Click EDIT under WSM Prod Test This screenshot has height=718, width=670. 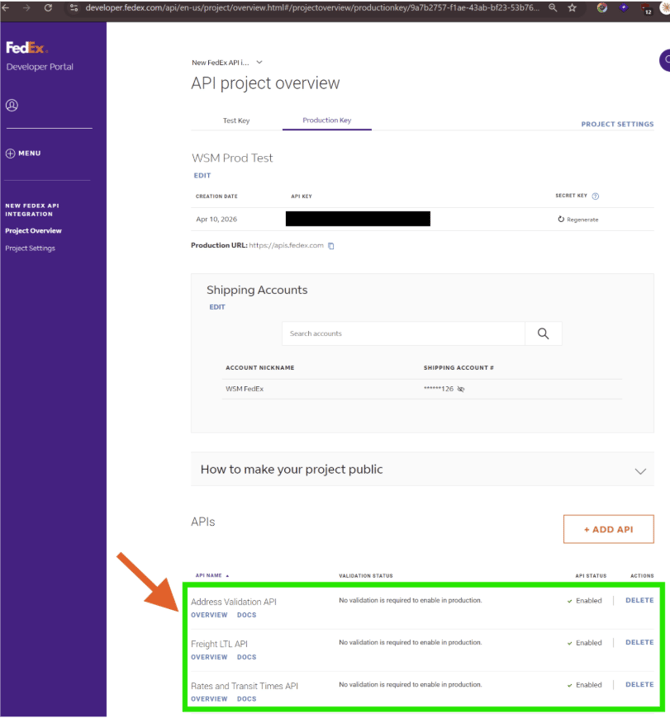202,175
